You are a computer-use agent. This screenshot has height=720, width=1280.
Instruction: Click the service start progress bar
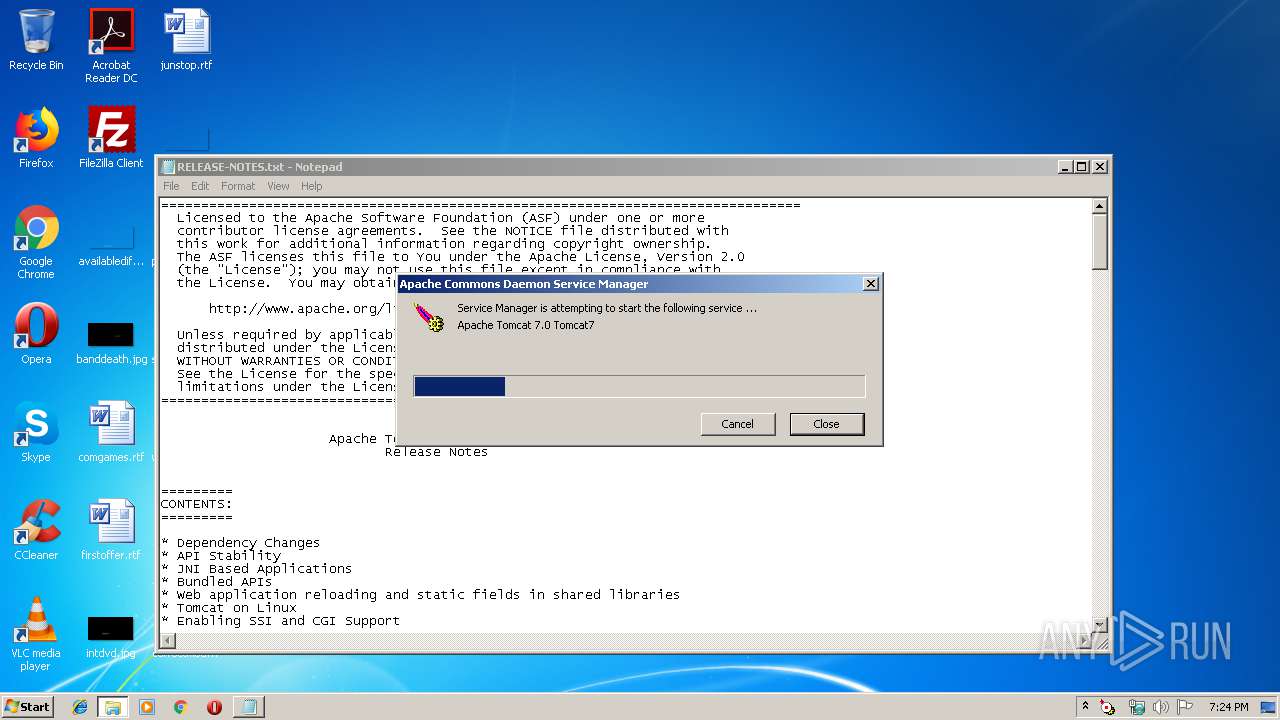pos(639,386)
